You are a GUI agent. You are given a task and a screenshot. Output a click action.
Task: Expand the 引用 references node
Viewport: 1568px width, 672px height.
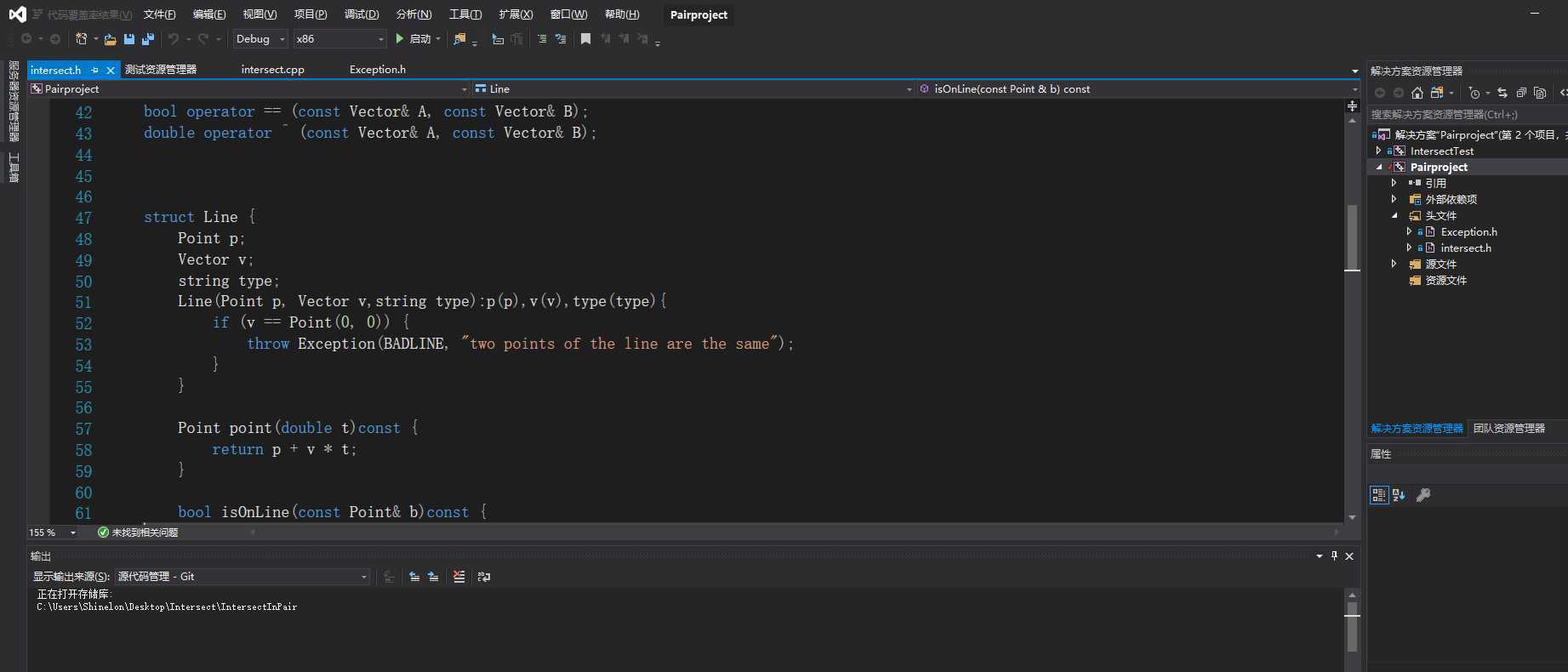pyautogui.click(x=1394, y=183)
